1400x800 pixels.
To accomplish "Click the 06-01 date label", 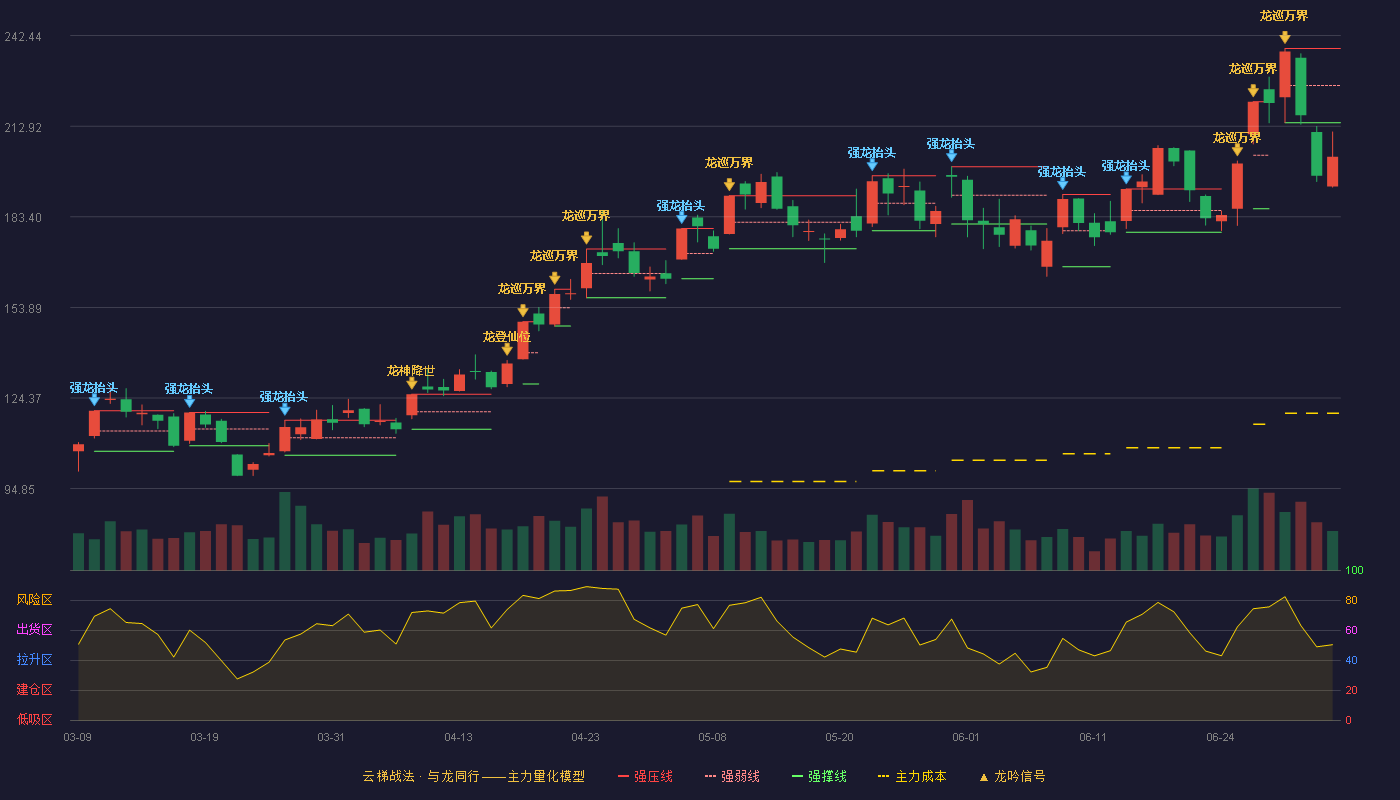I will [x=967, y=737].
